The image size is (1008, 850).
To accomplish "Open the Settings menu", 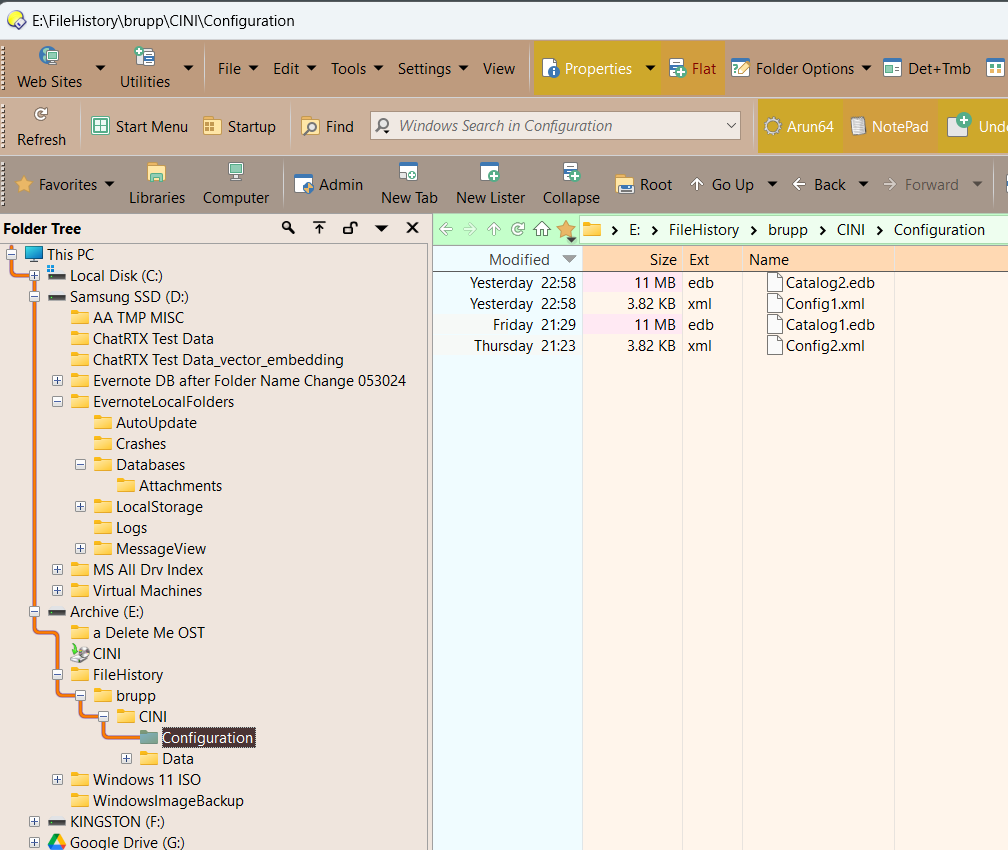I will (x=432, y=69).
